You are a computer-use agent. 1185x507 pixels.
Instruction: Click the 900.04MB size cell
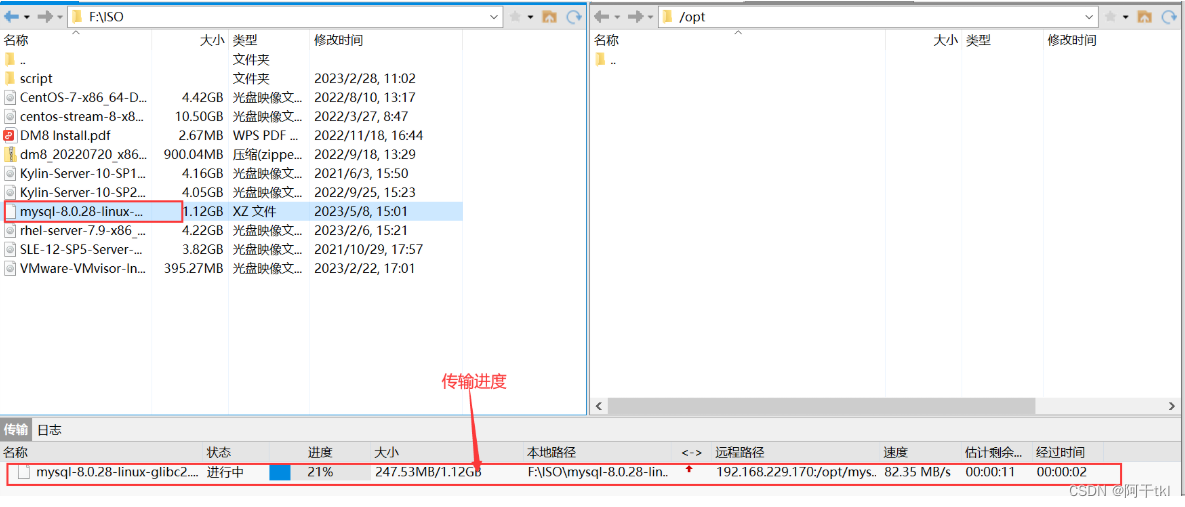tap(193, 154)
